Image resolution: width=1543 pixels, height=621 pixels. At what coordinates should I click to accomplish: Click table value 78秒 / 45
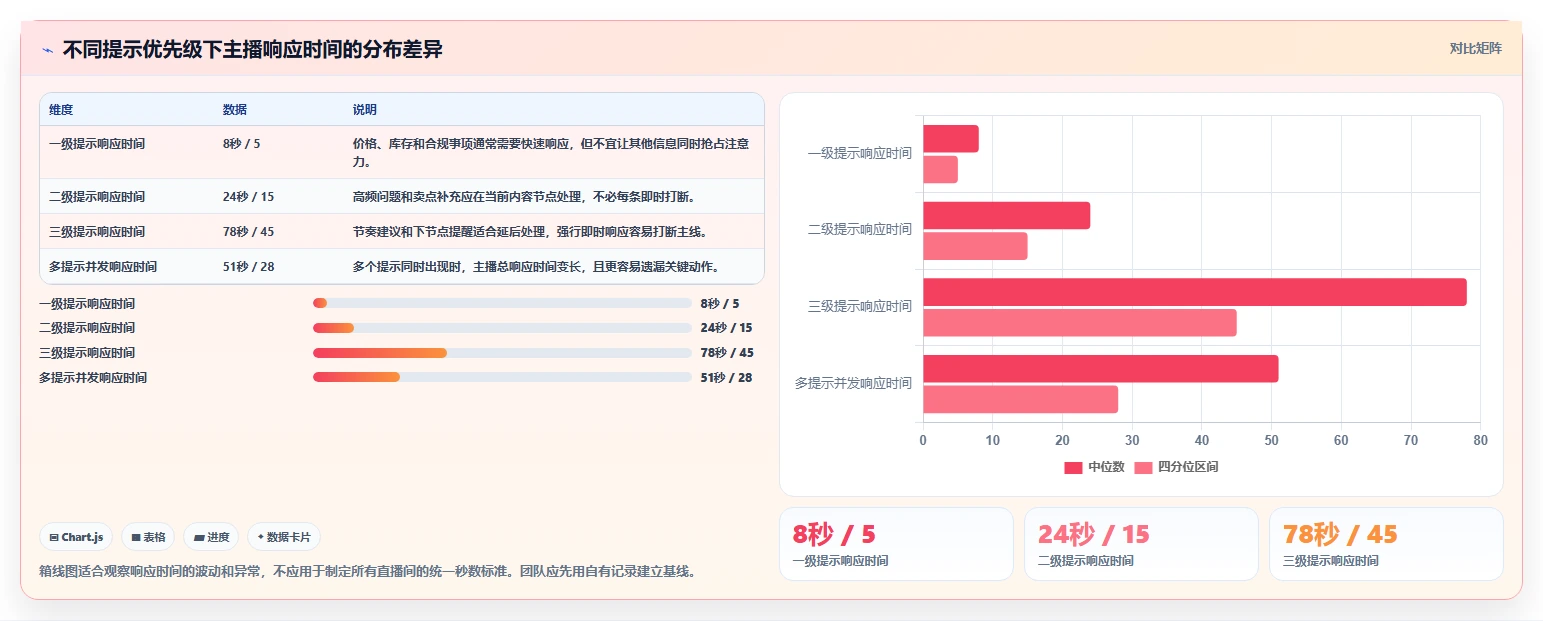(x=248, y=231)
